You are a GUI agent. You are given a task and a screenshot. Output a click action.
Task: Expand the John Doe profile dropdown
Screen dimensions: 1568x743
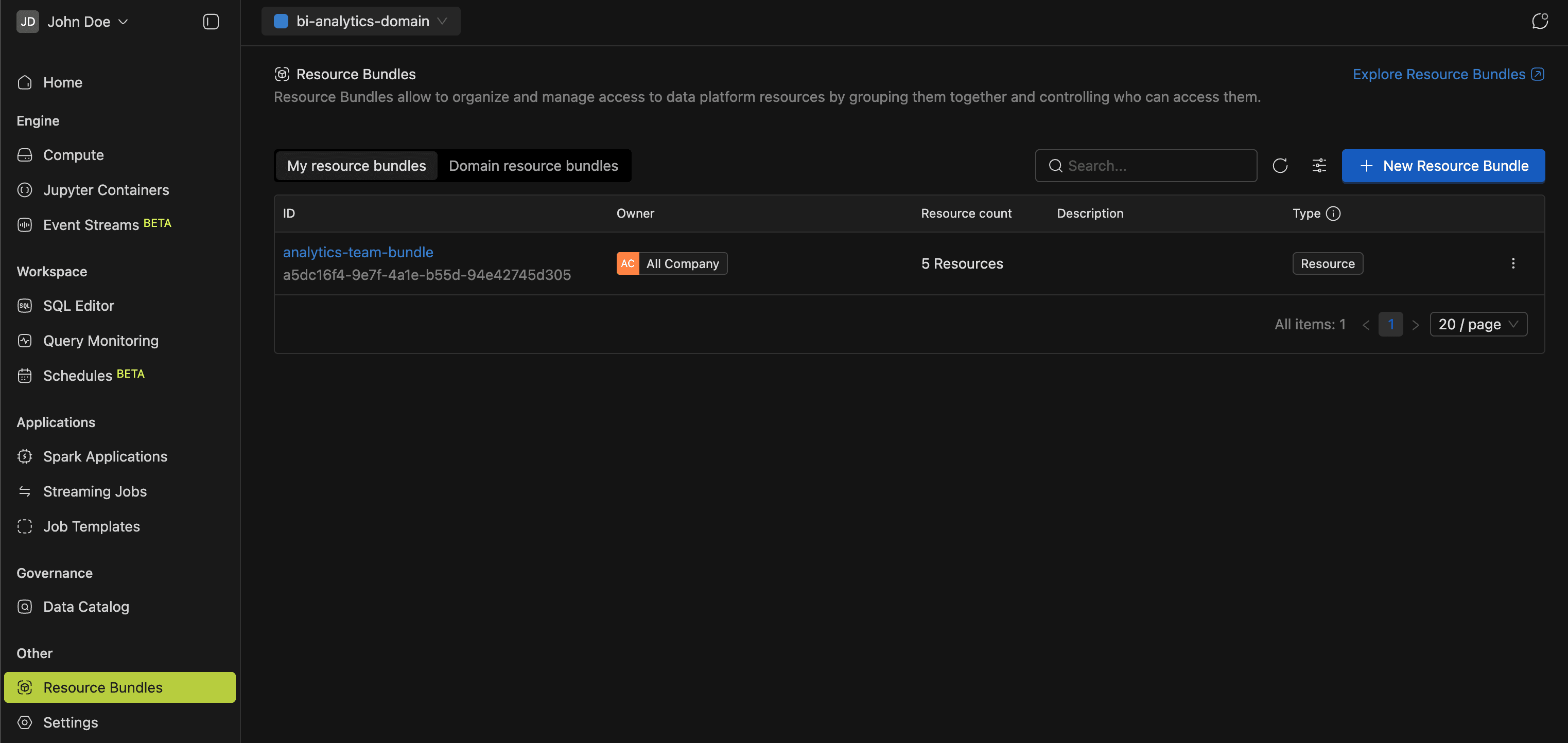(73, 21)
